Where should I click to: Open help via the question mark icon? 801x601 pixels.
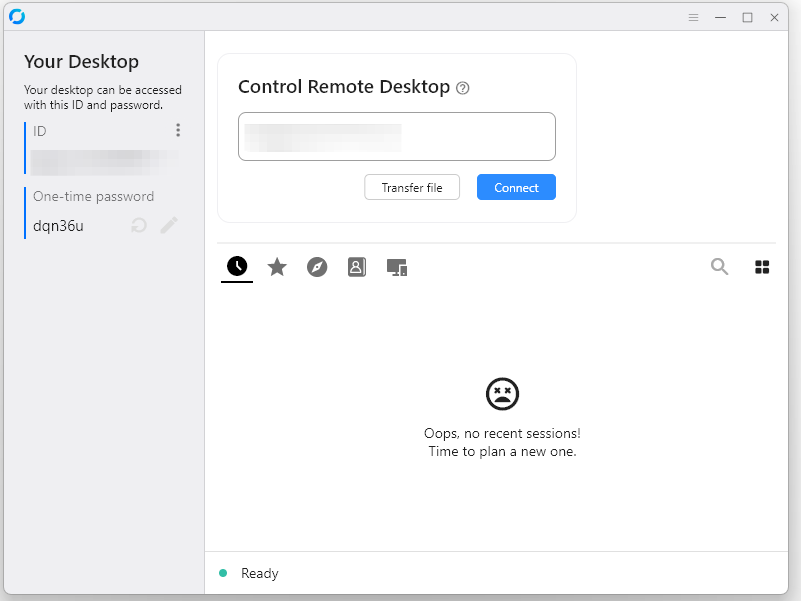click(462, 88)
